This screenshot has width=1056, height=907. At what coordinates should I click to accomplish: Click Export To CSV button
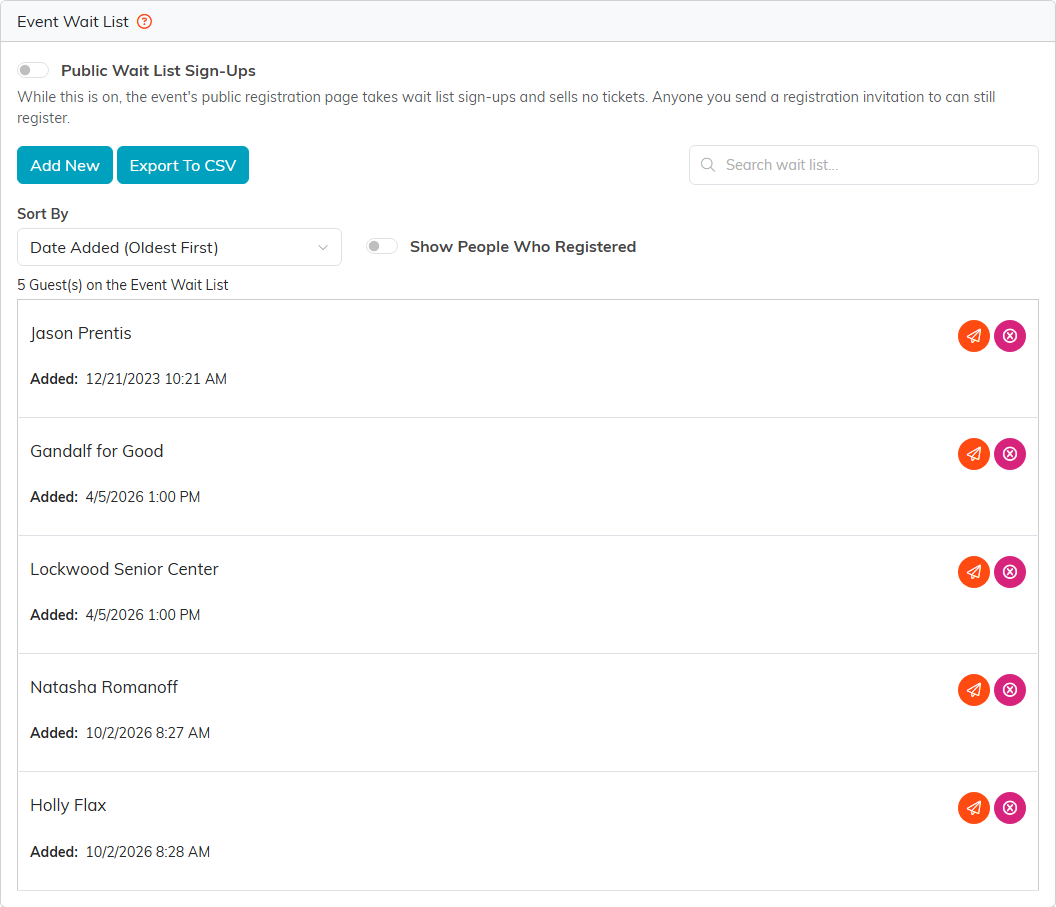183,165
